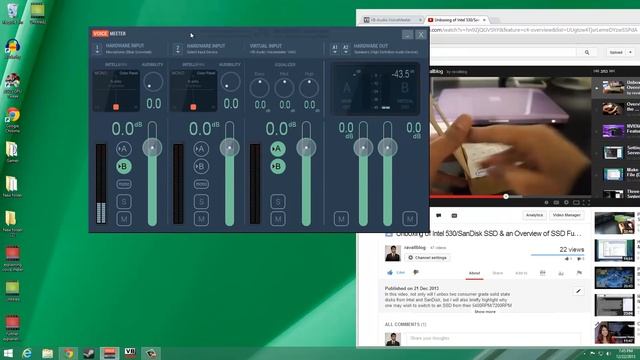Disable bus A on Virtual Input strip
This screenshot has width=640, height=360.
click(x=278, y=149)
